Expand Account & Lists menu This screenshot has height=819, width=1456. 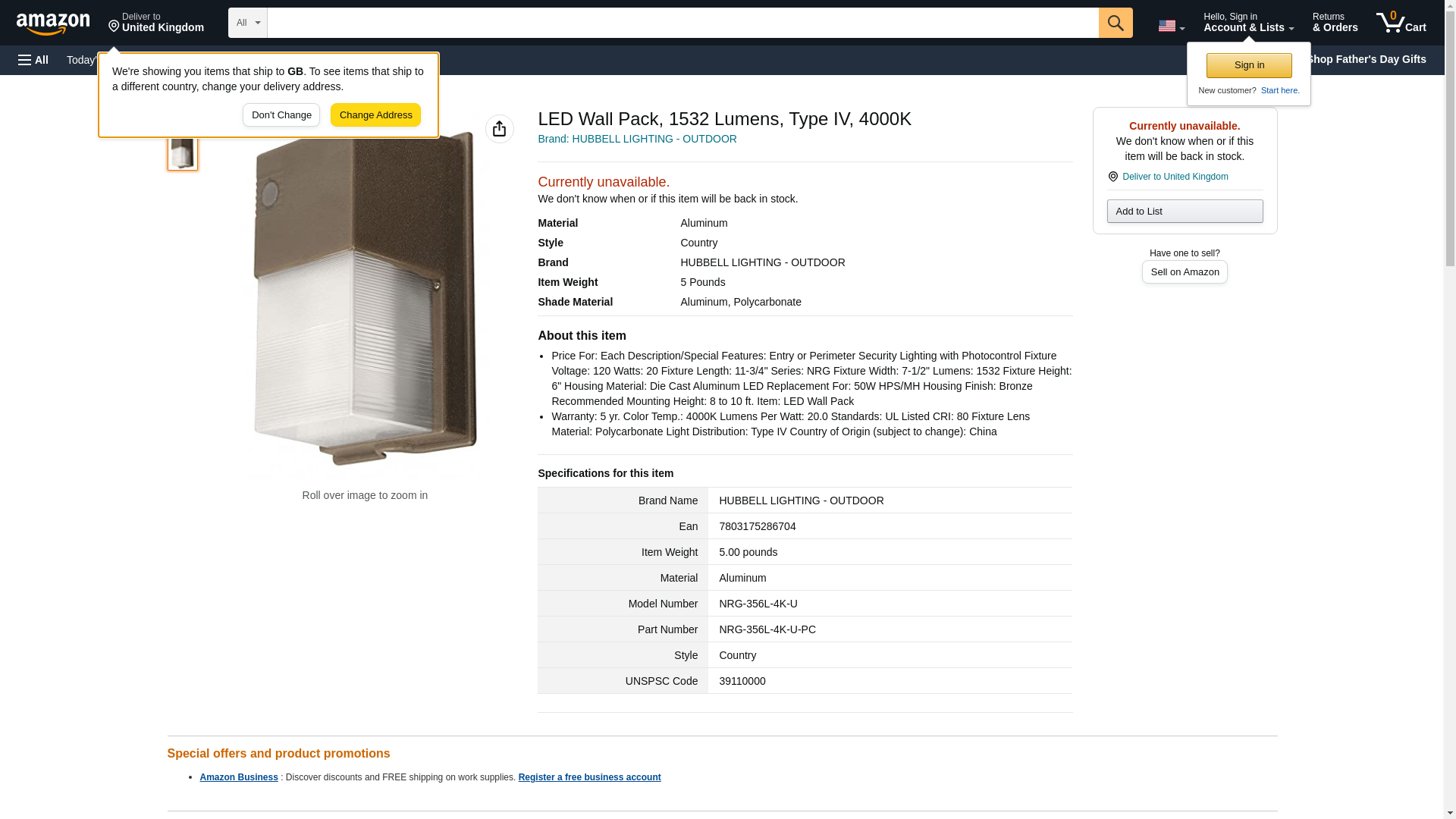pyautogui.click(x=1248, y=23)
